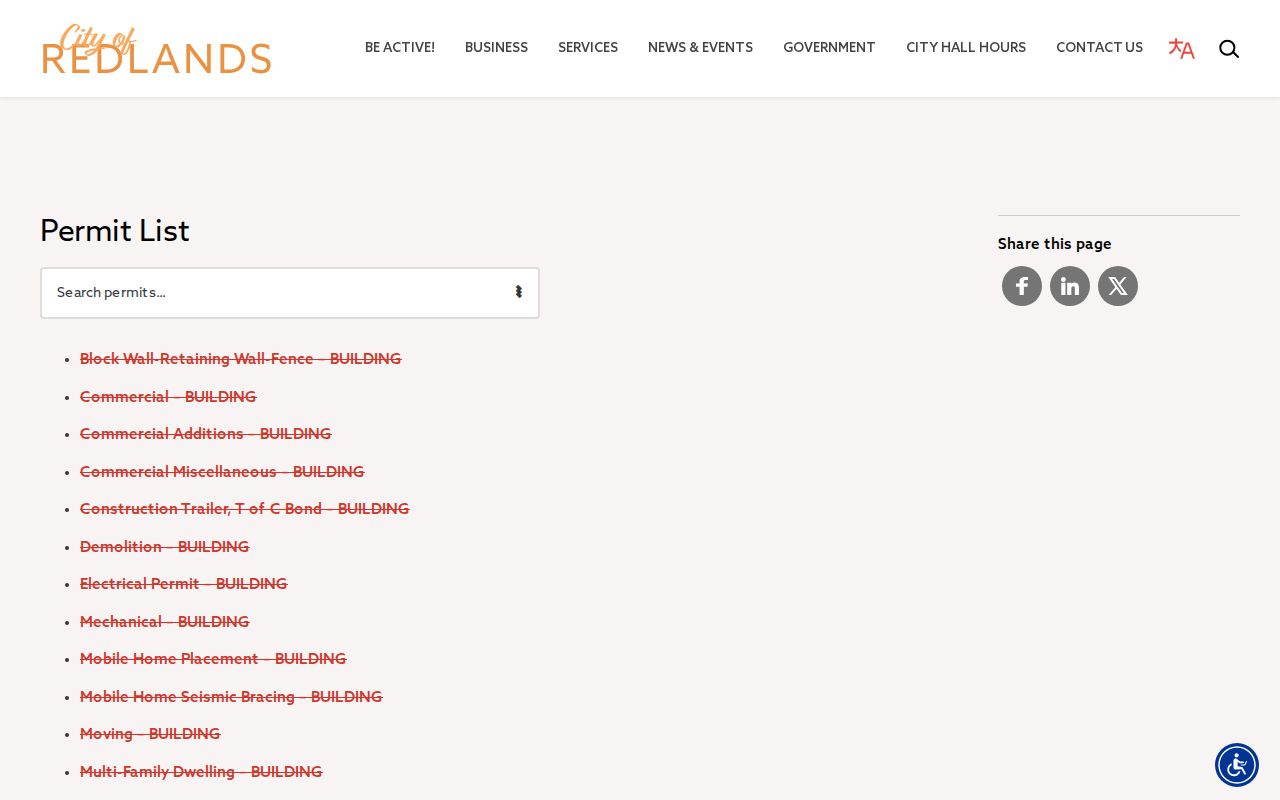
Task: Open Demolition – BUILDING permit link
Action: coord(165,547)
